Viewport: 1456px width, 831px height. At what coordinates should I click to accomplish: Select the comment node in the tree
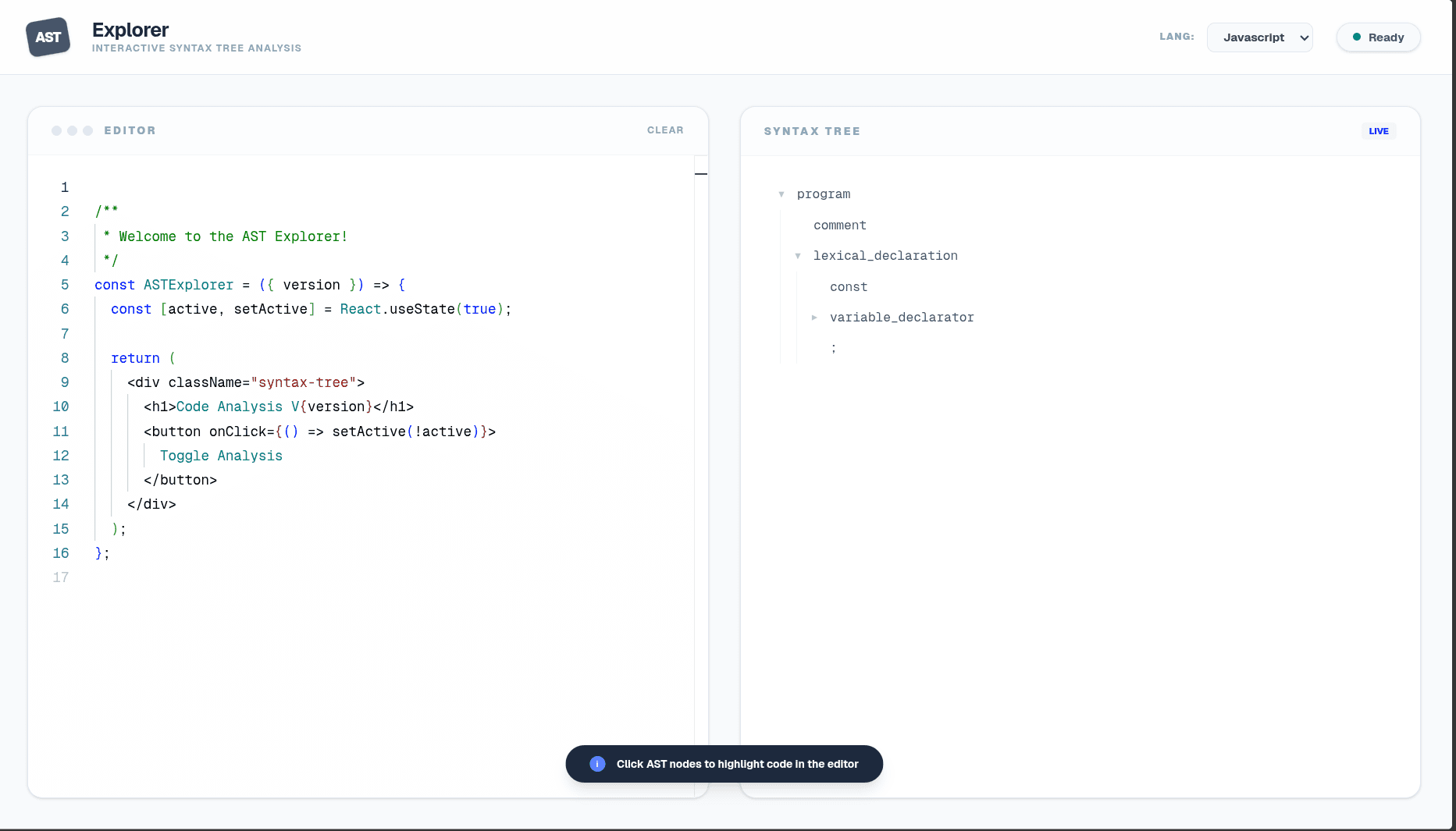[x=839, y=226]
